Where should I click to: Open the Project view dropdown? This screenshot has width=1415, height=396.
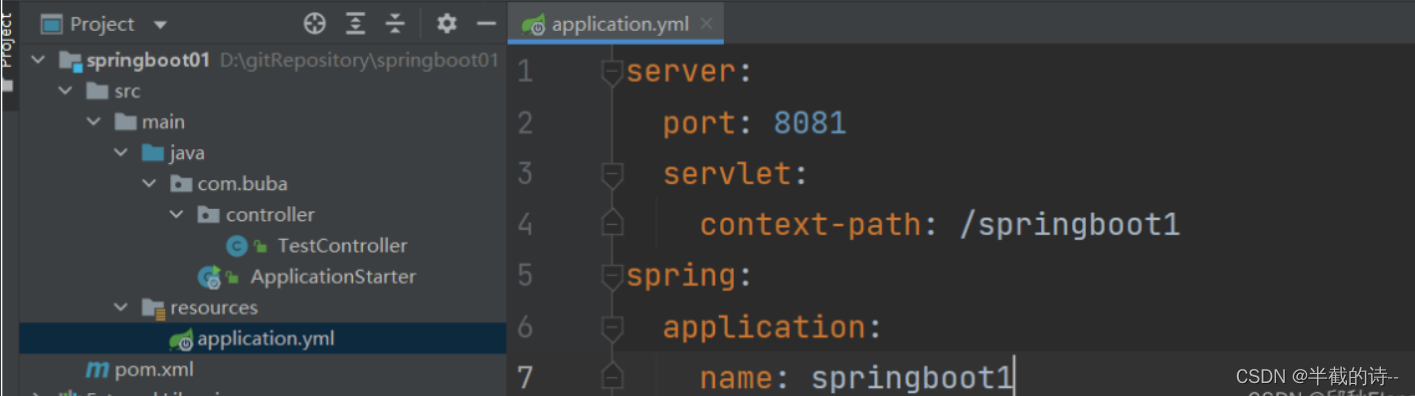[160, 25]
